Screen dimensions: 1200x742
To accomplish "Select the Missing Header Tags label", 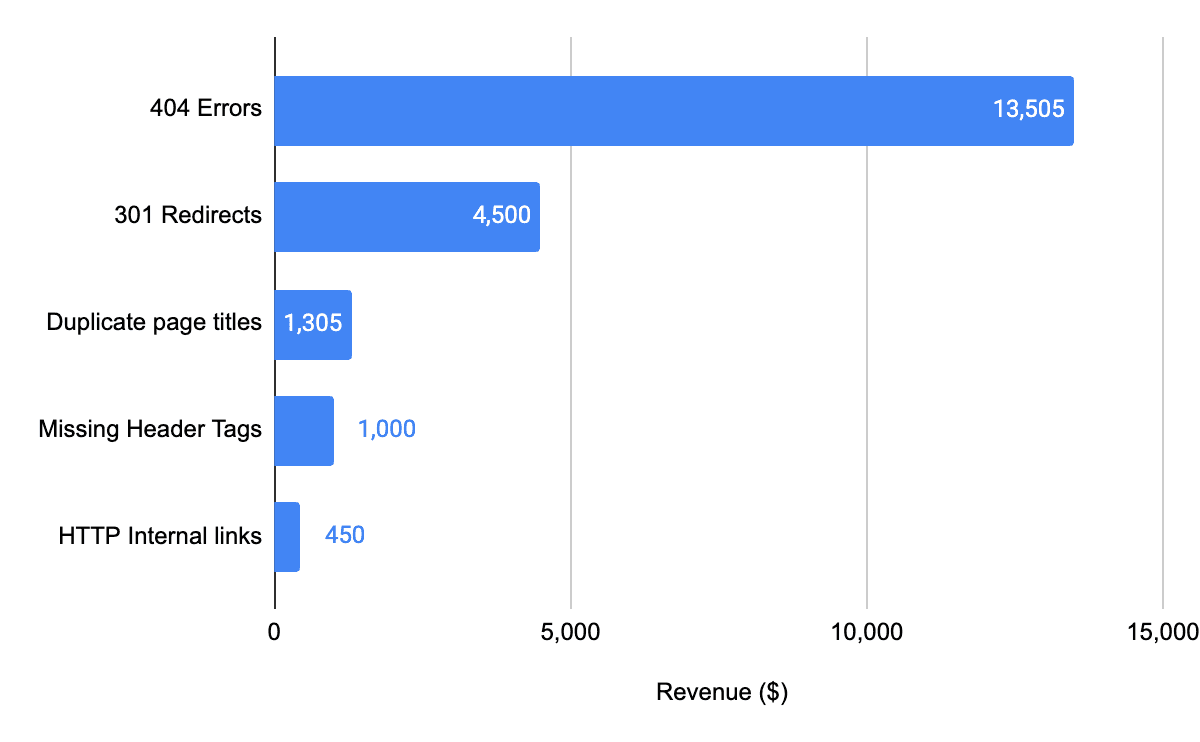I will tap(150, 429).
